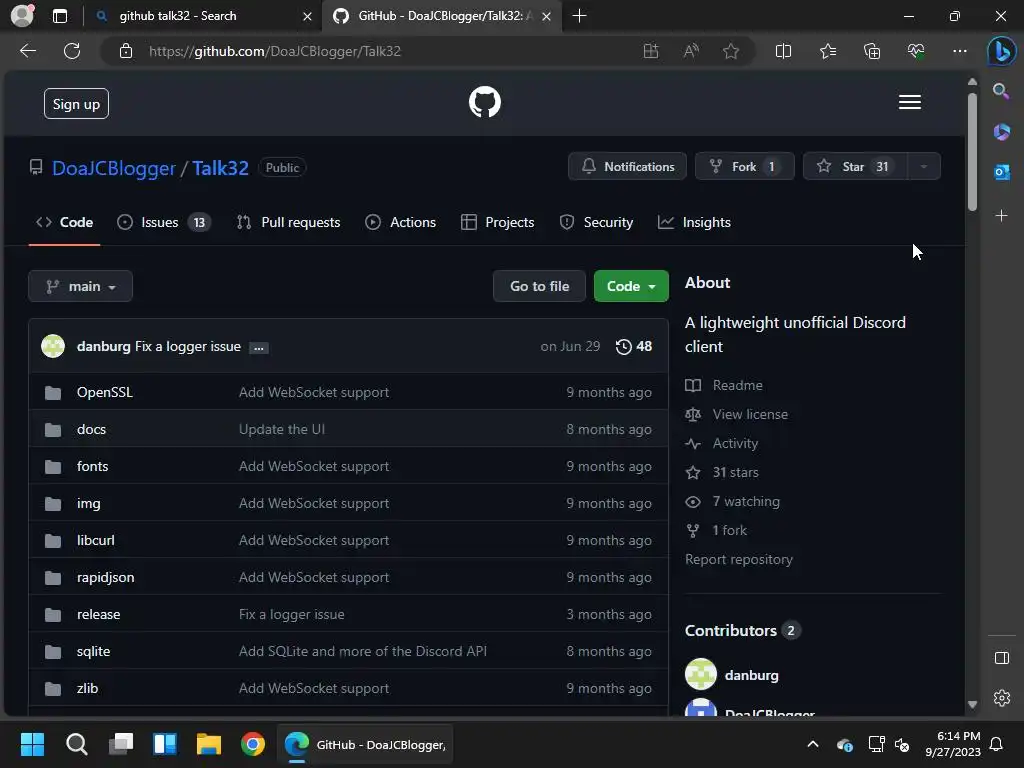Click the Windows Start button

pyautogui.click(x=32, y=744)
